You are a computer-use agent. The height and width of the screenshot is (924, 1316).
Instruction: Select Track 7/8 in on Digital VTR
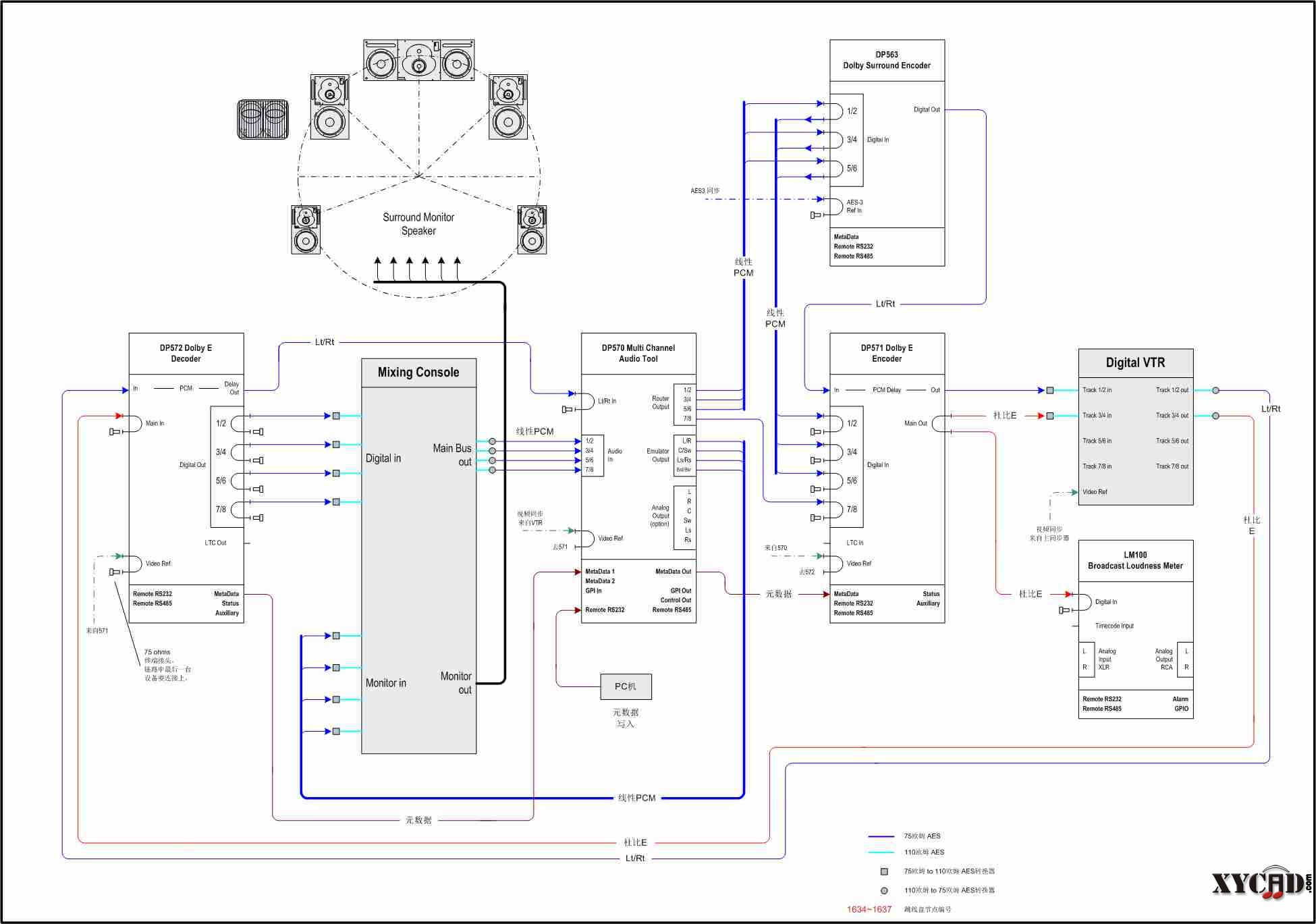(x=1097, y=466)
